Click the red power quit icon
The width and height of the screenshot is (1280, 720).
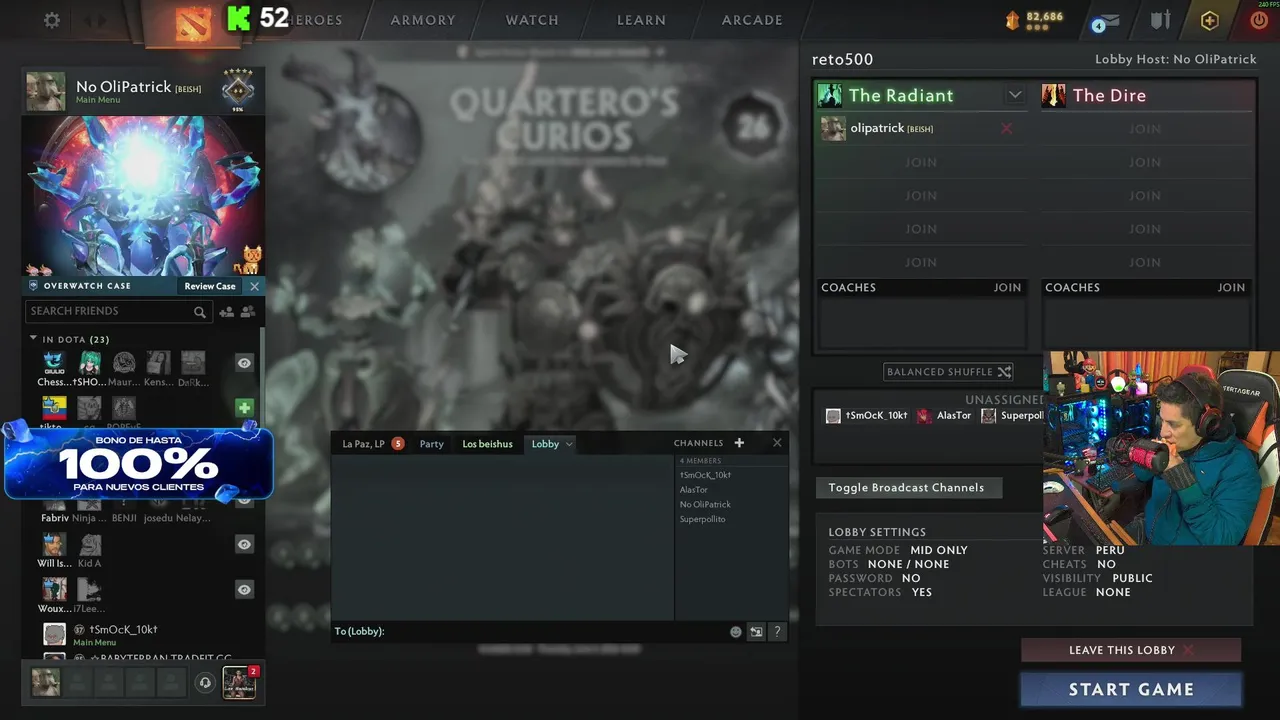pos(1259,20)
